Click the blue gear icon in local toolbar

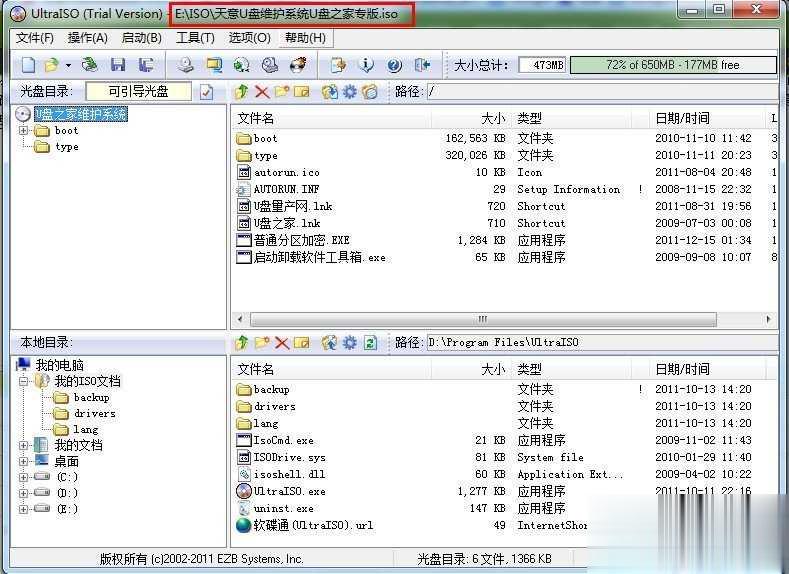click(x=350, y=343)
